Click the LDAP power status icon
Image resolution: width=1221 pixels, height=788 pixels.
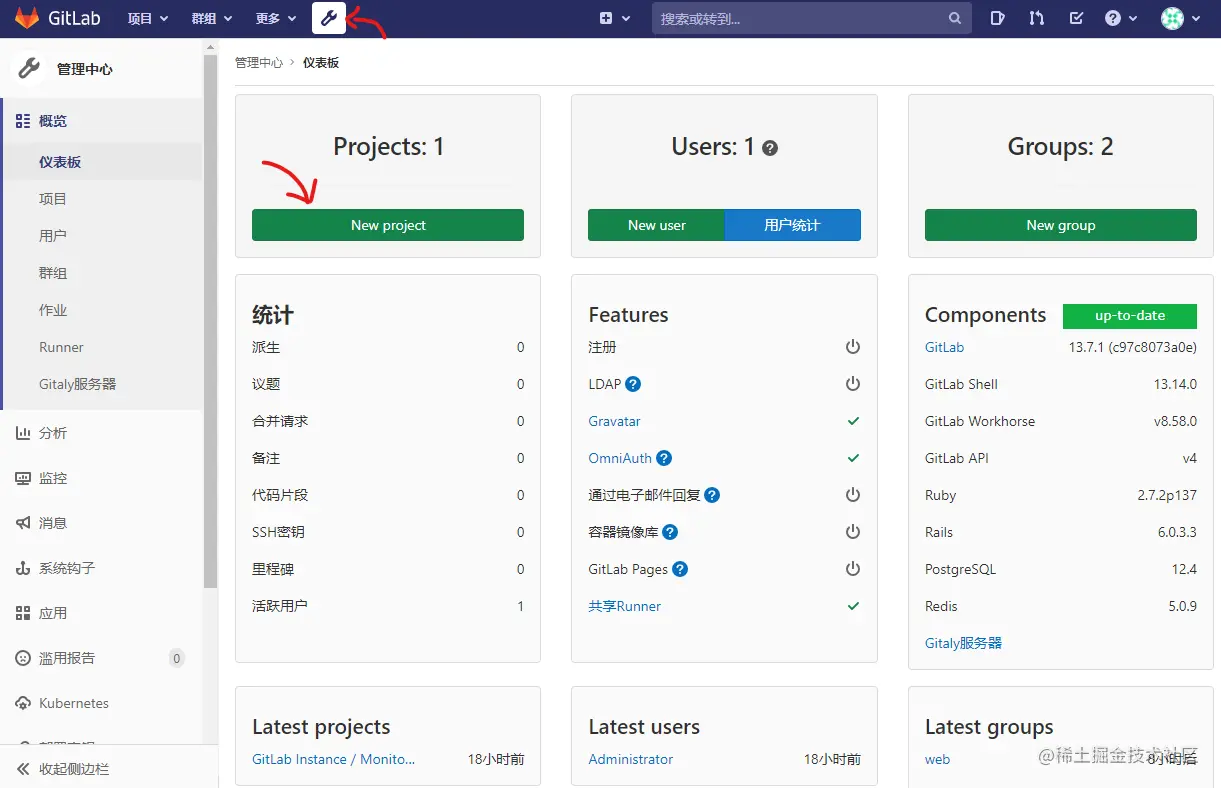pyautogui.click(x=853, y=384)
